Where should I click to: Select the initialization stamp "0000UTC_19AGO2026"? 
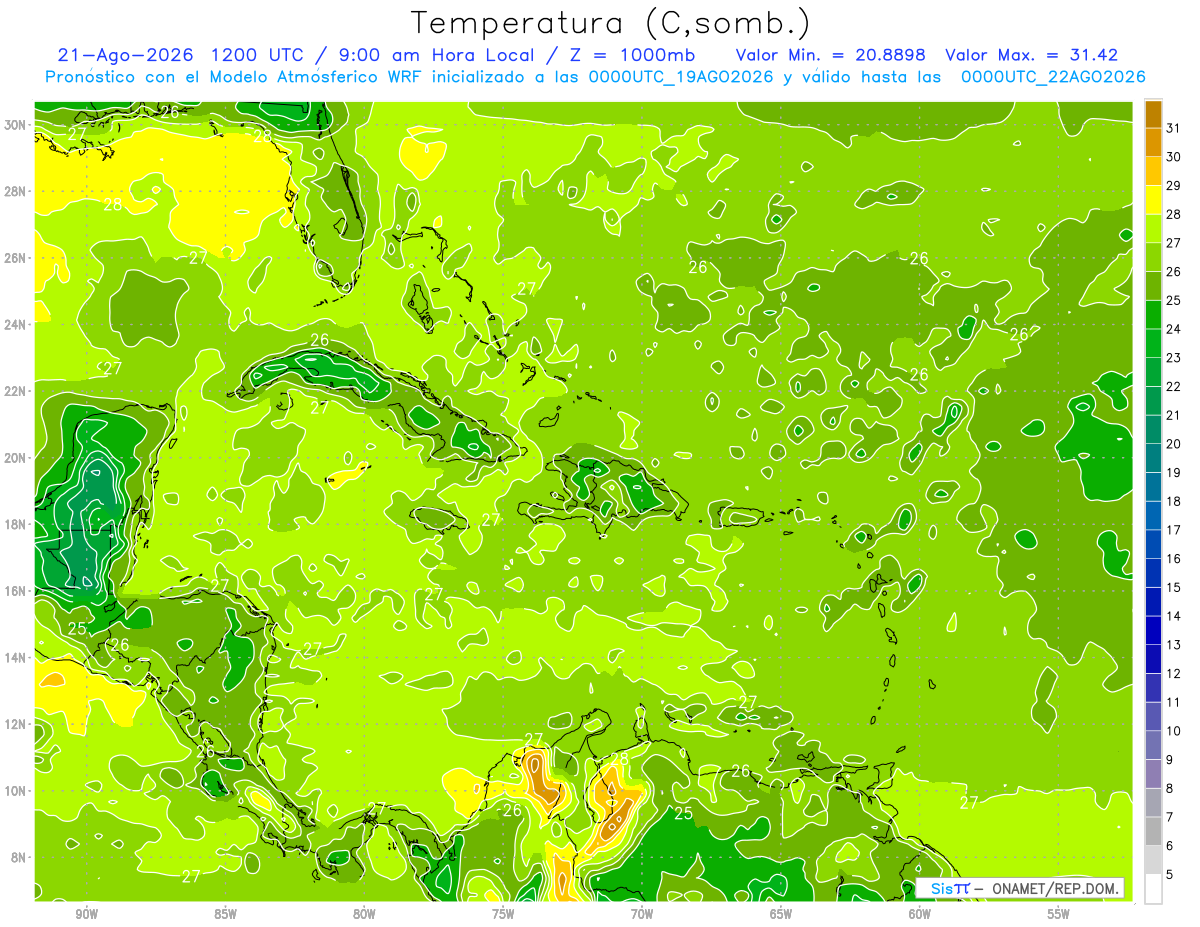[680, 77]
